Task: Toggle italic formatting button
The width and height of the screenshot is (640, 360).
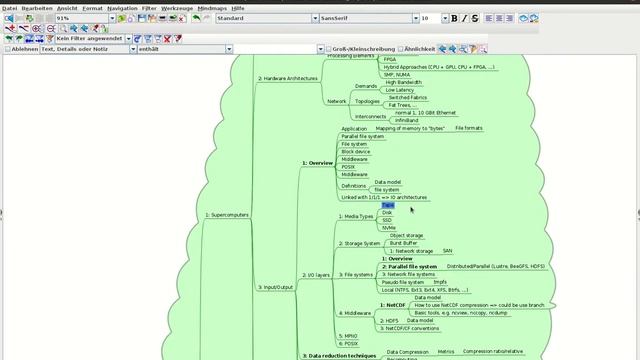Action: click(464, 18)
